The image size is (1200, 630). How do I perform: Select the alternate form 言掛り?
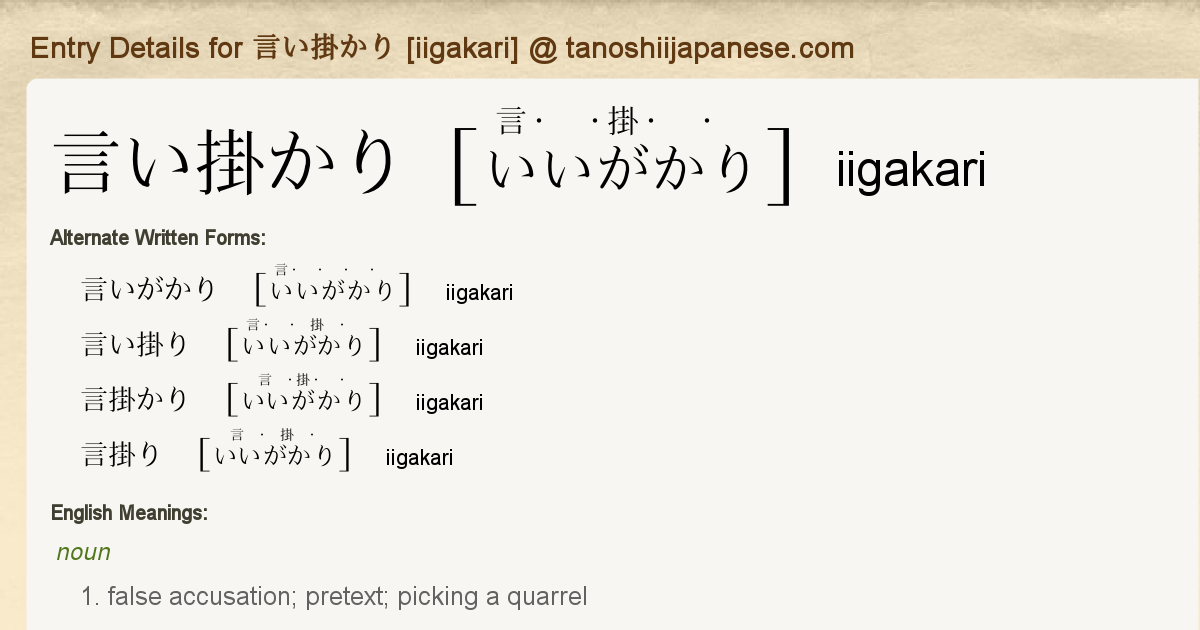tap(121, 455)
